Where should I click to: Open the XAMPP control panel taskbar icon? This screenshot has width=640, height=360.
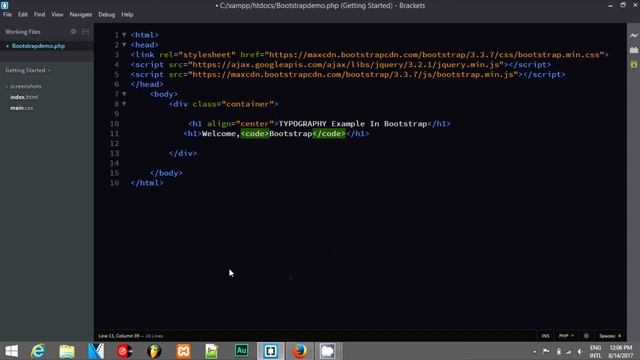point(183,351)
